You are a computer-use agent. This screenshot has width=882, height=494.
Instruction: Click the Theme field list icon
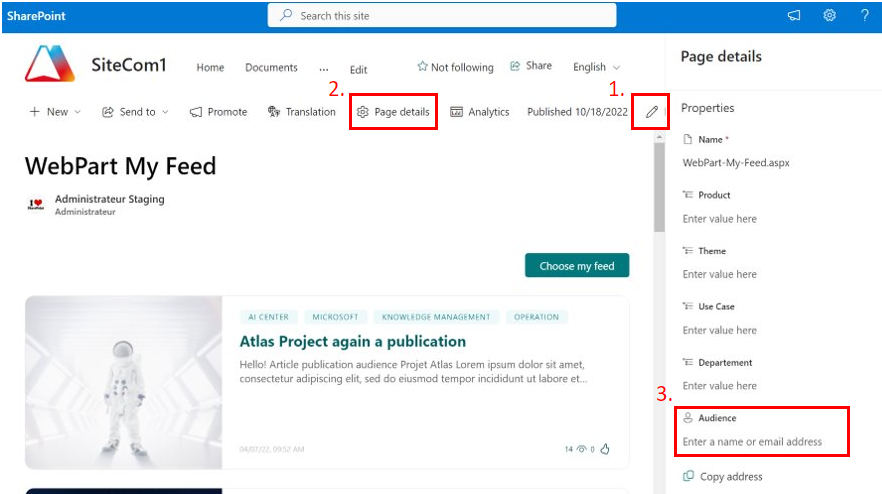[687, 250]
